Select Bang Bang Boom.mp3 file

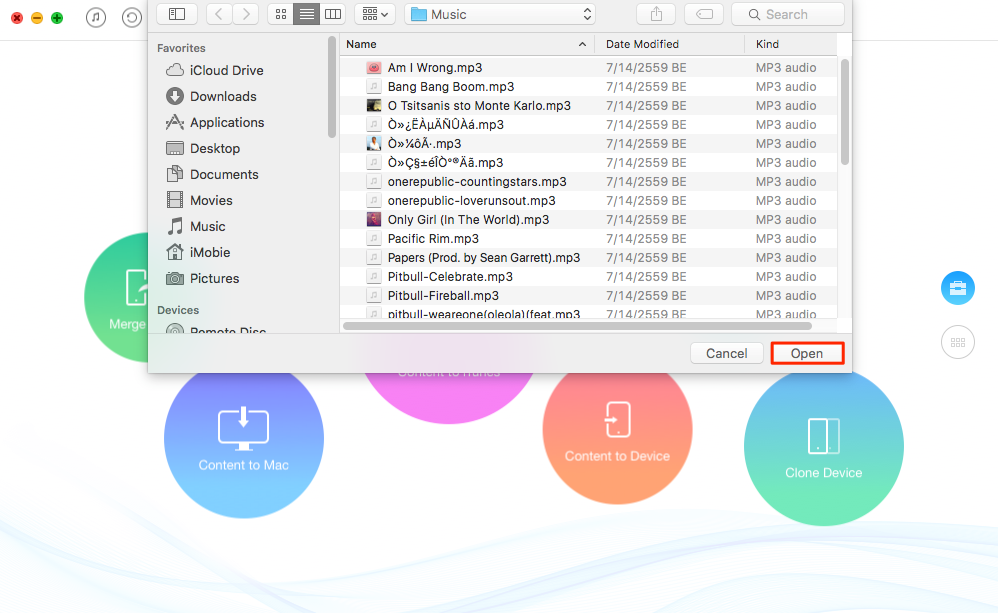pos(588,87)
